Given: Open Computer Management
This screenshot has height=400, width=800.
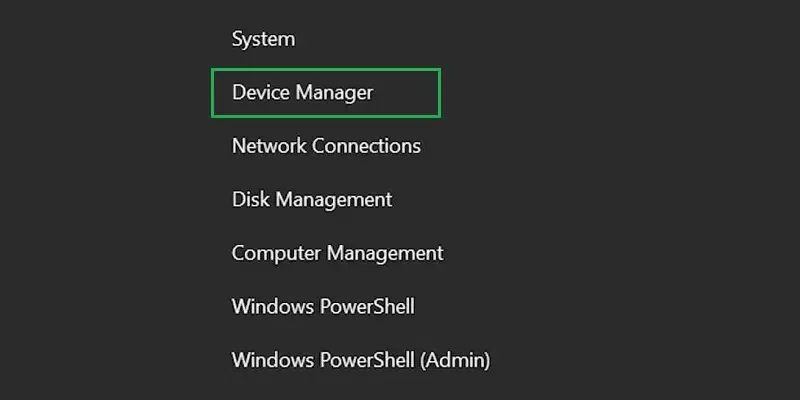Looking at the screenshot, I should (337, 253).
